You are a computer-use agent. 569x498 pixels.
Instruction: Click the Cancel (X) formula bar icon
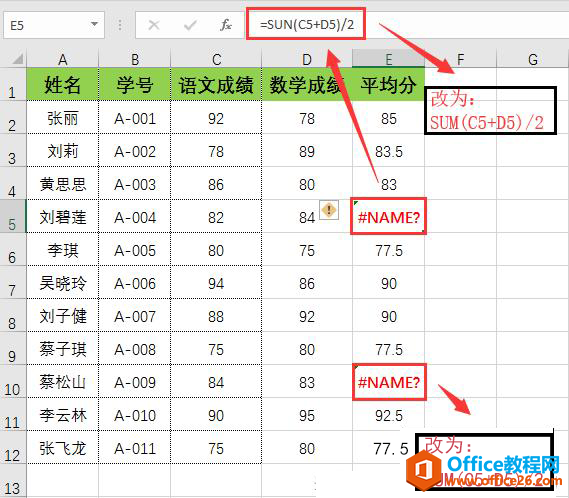tap(154, 25)
